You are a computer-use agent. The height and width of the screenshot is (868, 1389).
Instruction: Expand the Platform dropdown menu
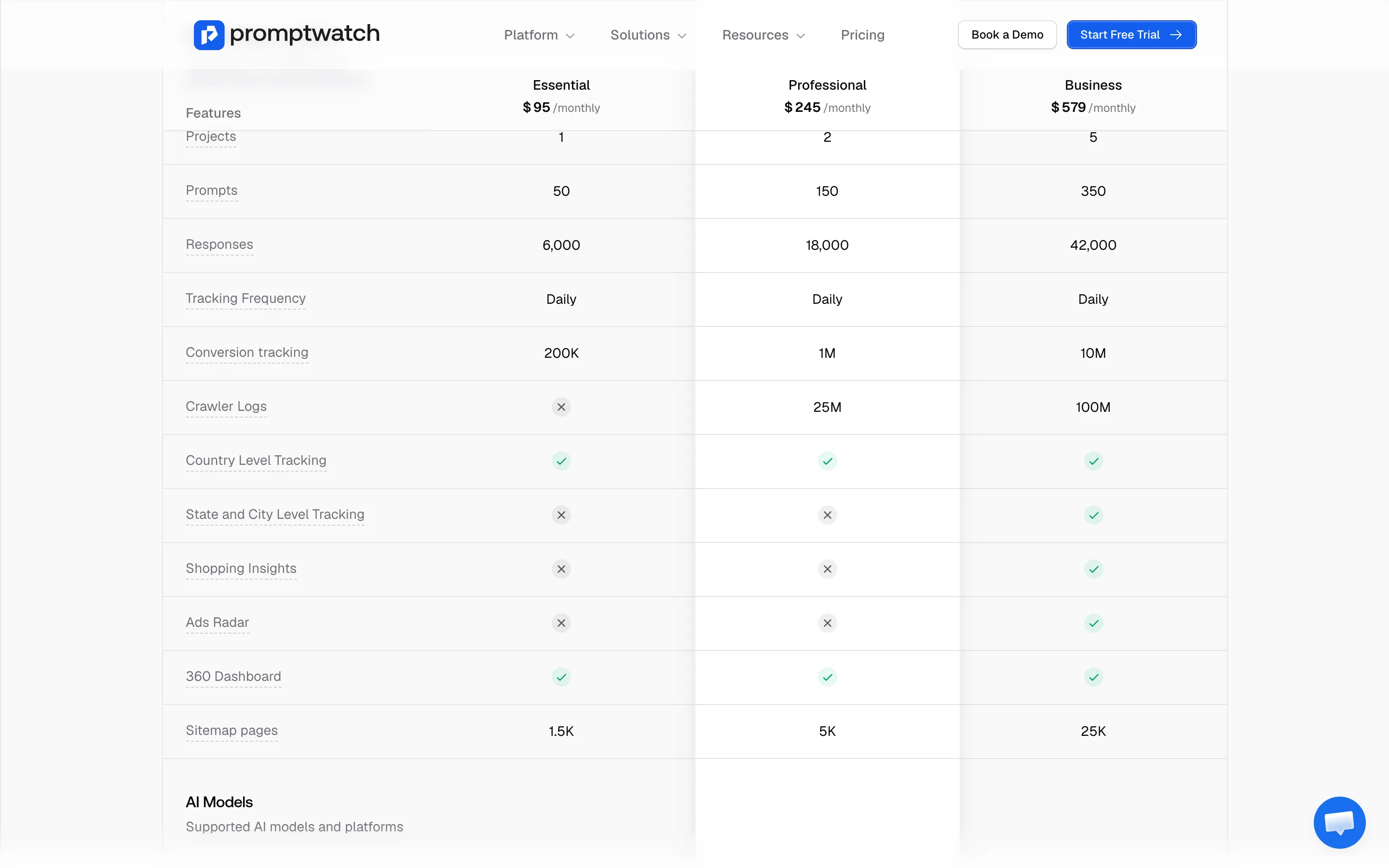pos(539,35)
